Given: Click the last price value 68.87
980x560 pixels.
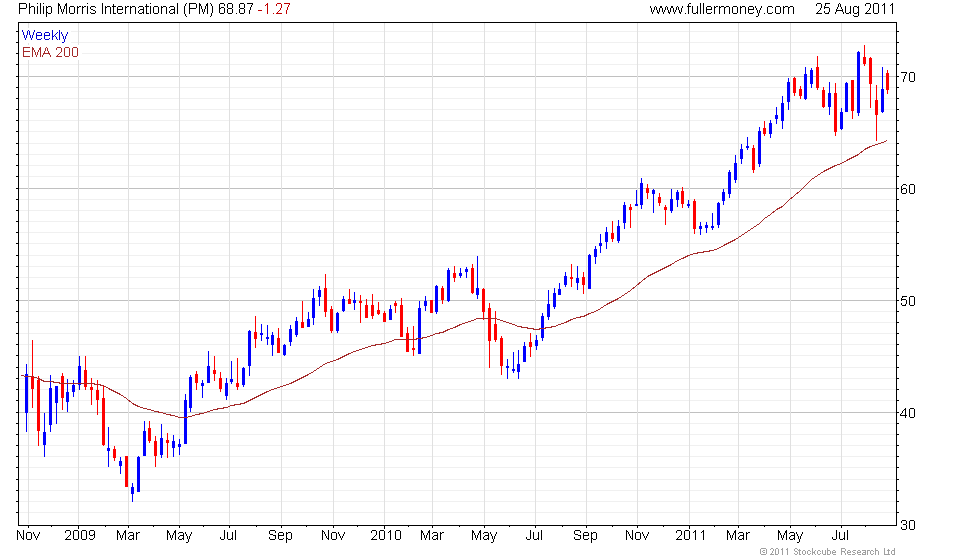Looking at the screenshot, I should pyautogui.click(x=236, y=9).
